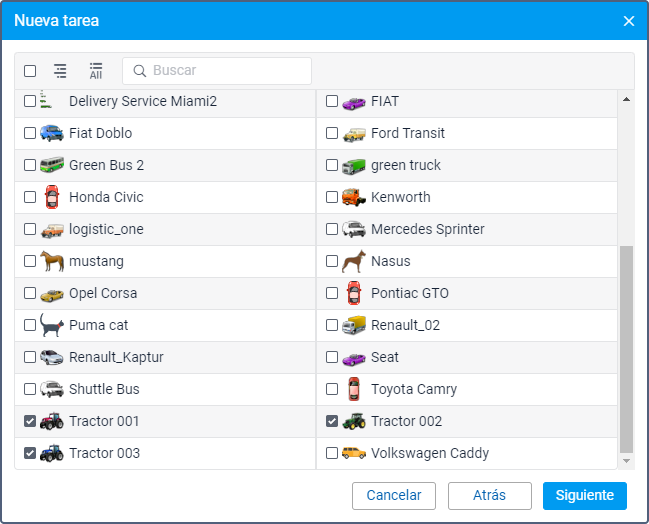Tick the Mercedes Sprinter checkbox

(x=332, y=229)
